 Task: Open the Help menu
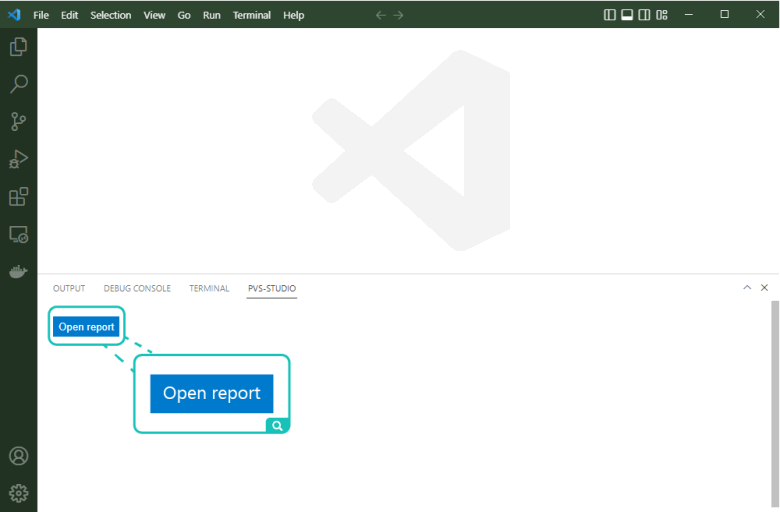click(293, 15)
